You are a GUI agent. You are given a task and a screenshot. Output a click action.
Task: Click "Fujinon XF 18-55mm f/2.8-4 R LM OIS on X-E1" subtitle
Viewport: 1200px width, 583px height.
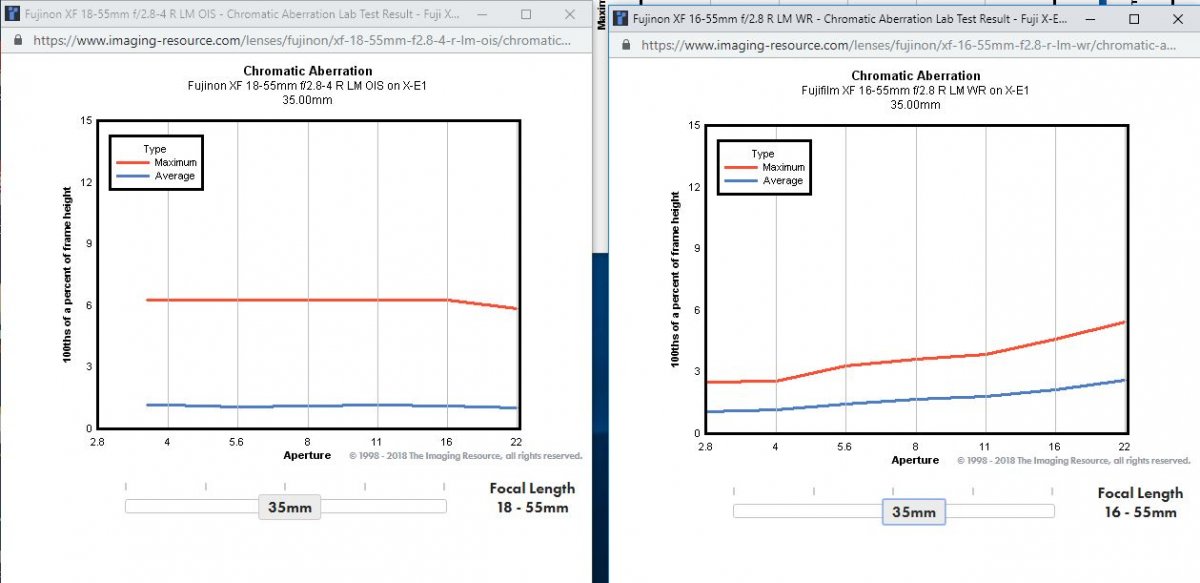[x=308, y=85]
